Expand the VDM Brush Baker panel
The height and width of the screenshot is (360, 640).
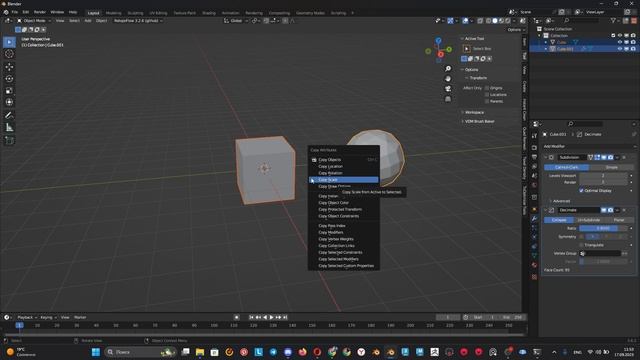pos(478,121)
